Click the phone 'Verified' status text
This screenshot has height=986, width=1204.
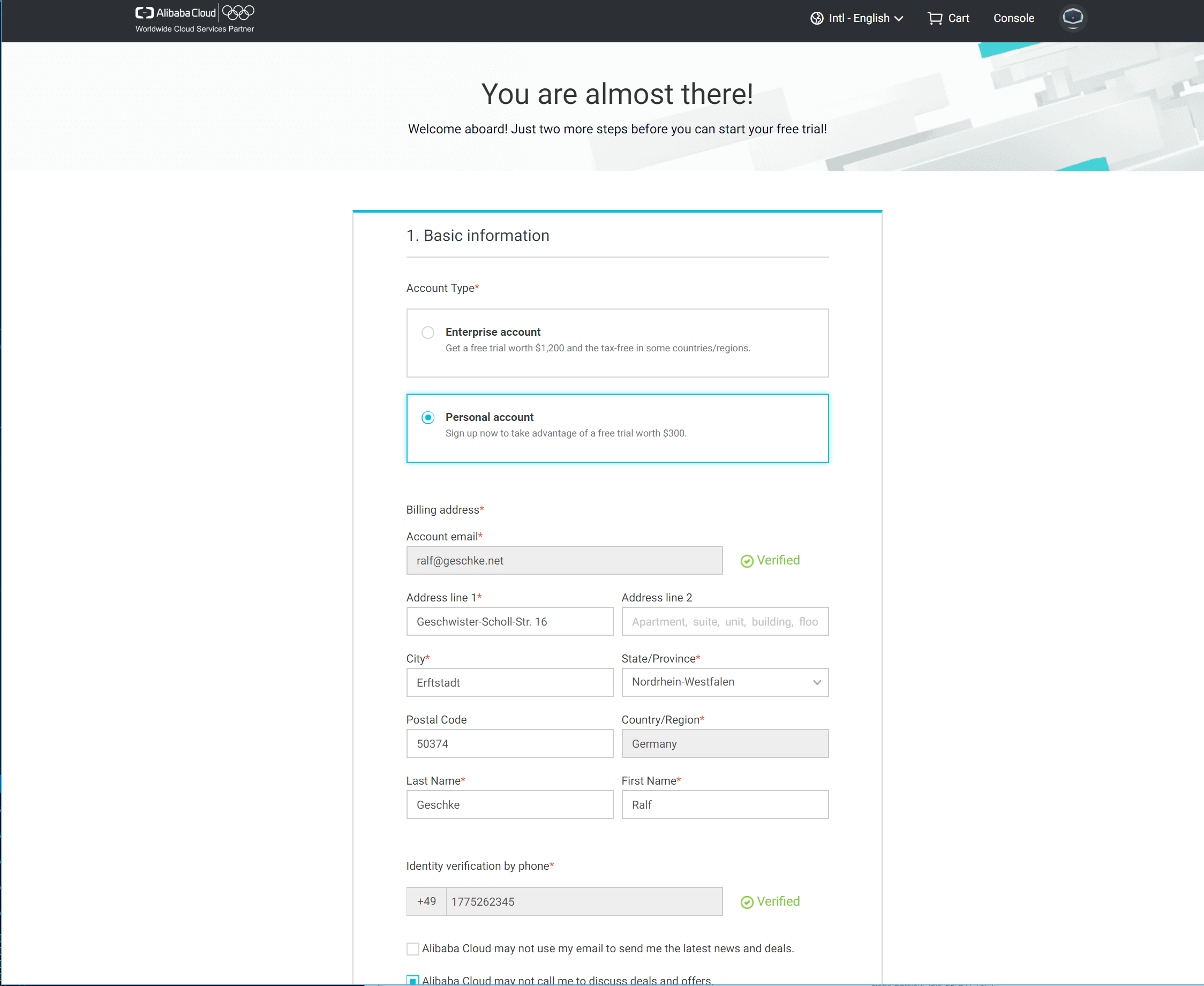point(778,901)
